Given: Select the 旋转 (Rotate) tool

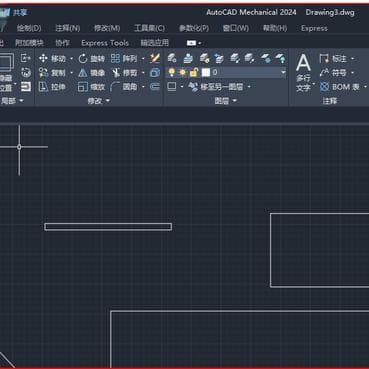Looking at the screenshot, I should [x=92, y=59].
